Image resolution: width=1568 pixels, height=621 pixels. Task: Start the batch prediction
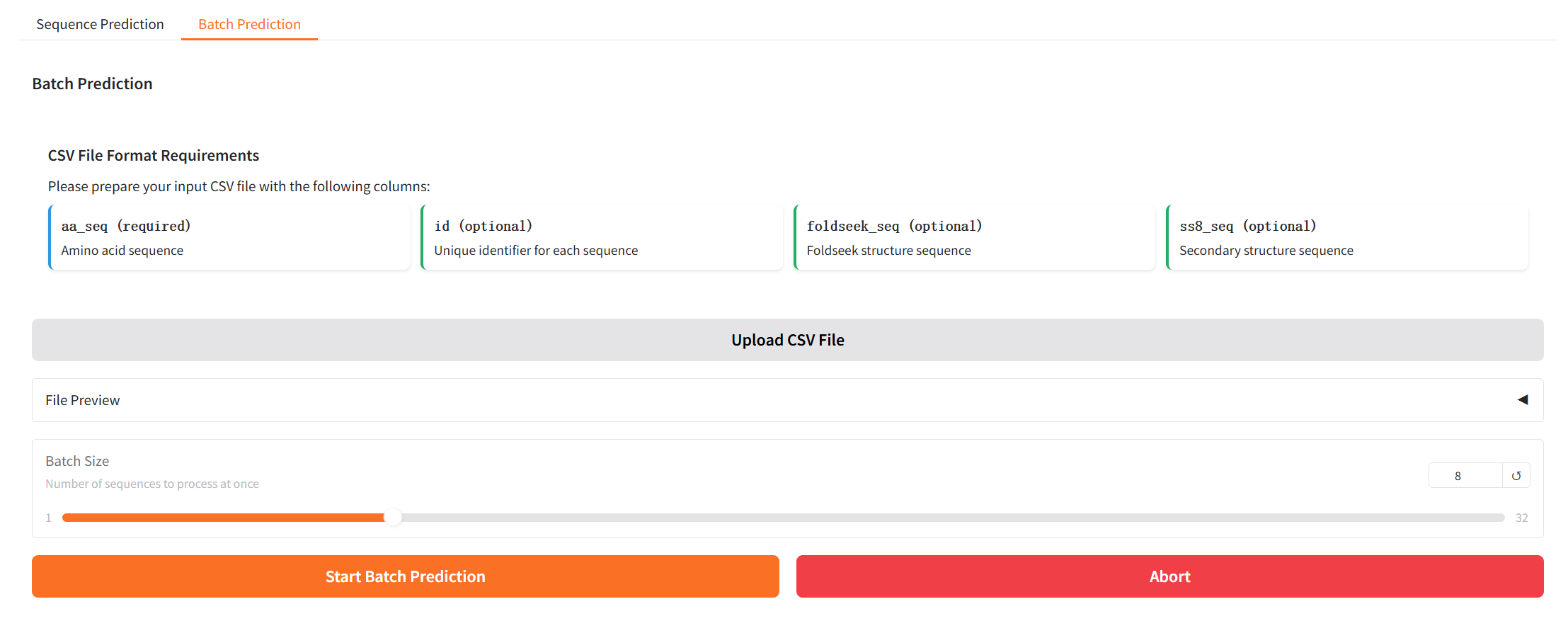(405, 576)
